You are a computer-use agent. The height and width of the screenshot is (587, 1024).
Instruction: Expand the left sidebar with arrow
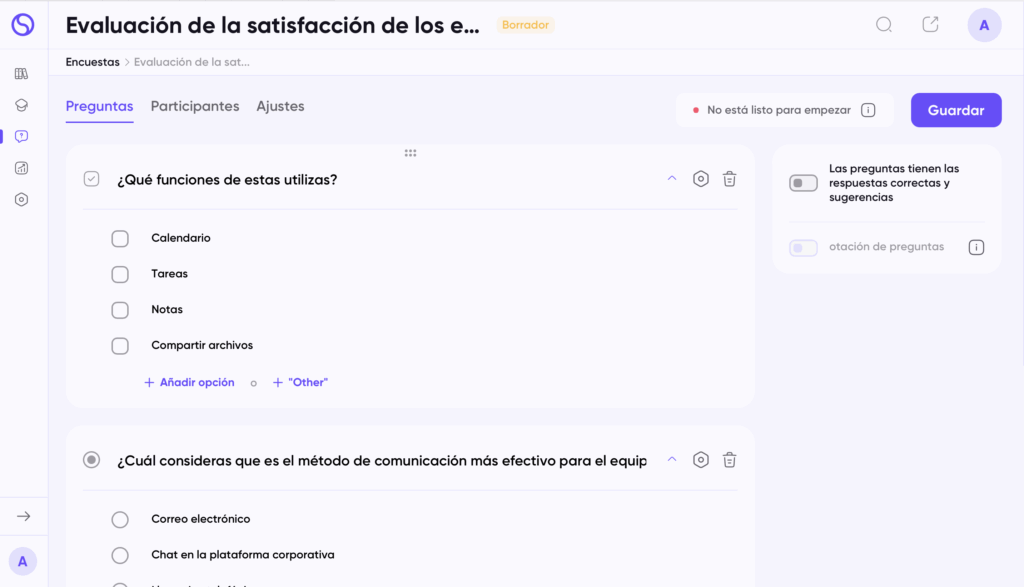tap(24, 516)
